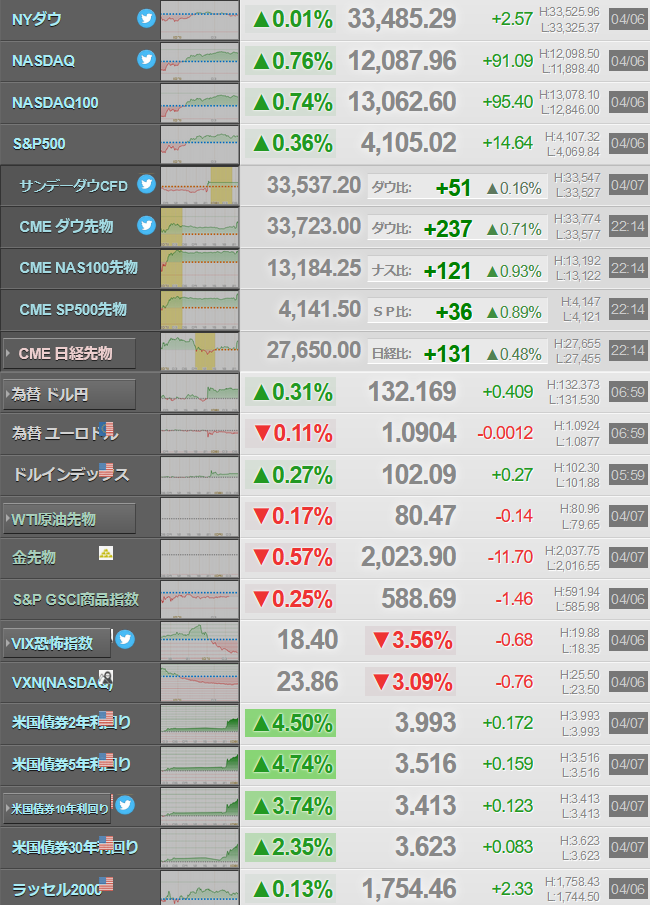
Task: Open the NASDAQ100 link
Action: [55, 102]
